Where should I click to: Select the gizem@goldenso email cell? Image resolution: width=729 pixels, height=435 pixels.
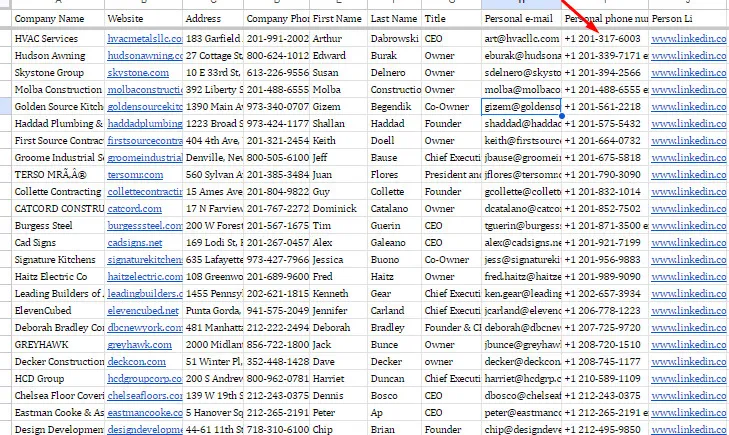522,107
